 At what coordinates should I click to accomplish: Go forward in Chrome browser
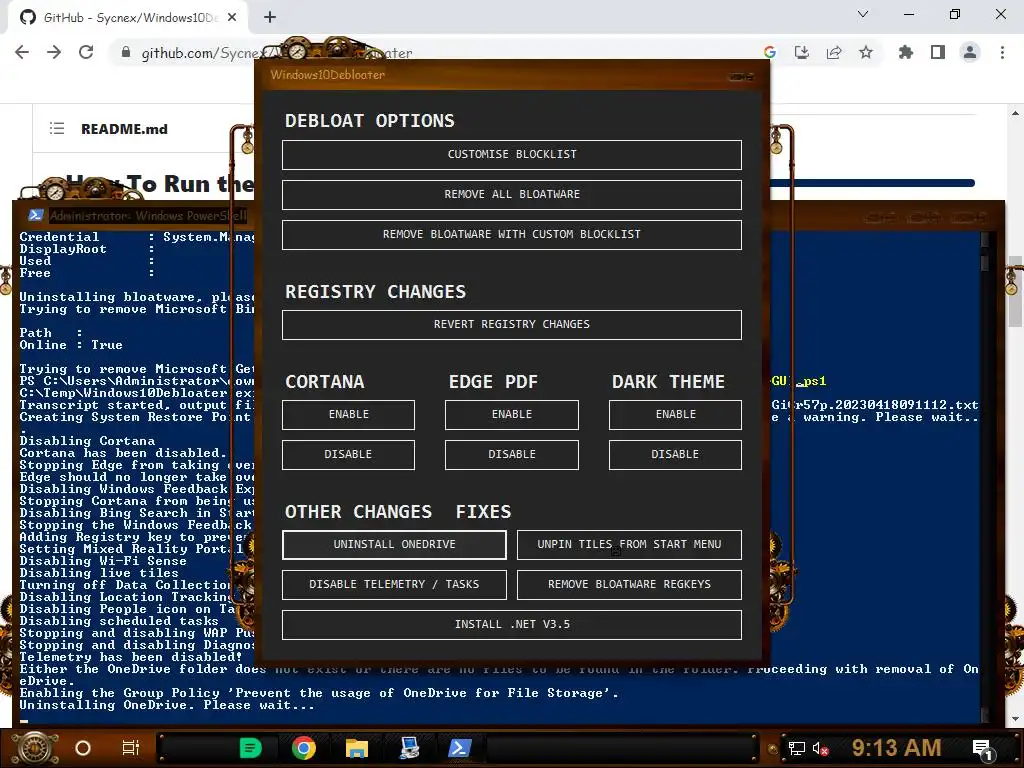(x=54, y=52)
